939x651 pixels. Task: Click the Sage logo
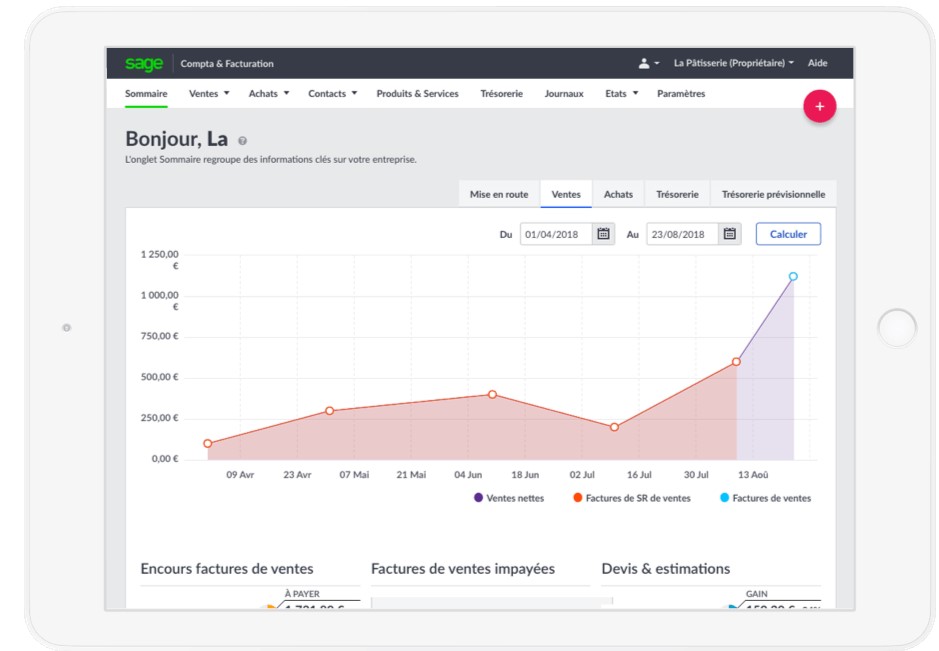pyautogui.click(x=143, y=63)
